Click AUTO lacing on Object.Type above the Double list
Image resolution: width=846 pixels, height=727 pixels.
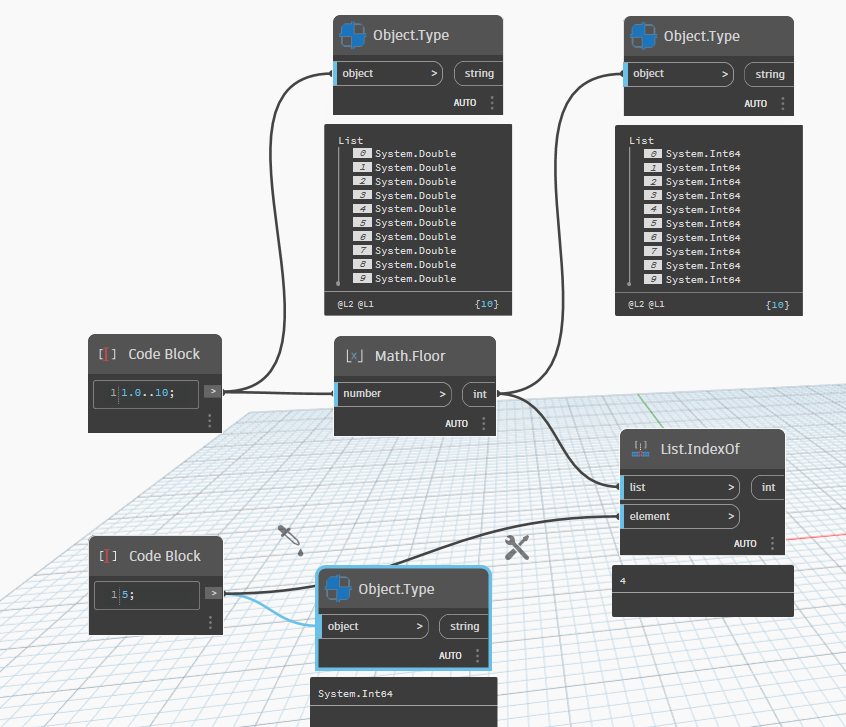pyautogui.click(x=465, y=103)
